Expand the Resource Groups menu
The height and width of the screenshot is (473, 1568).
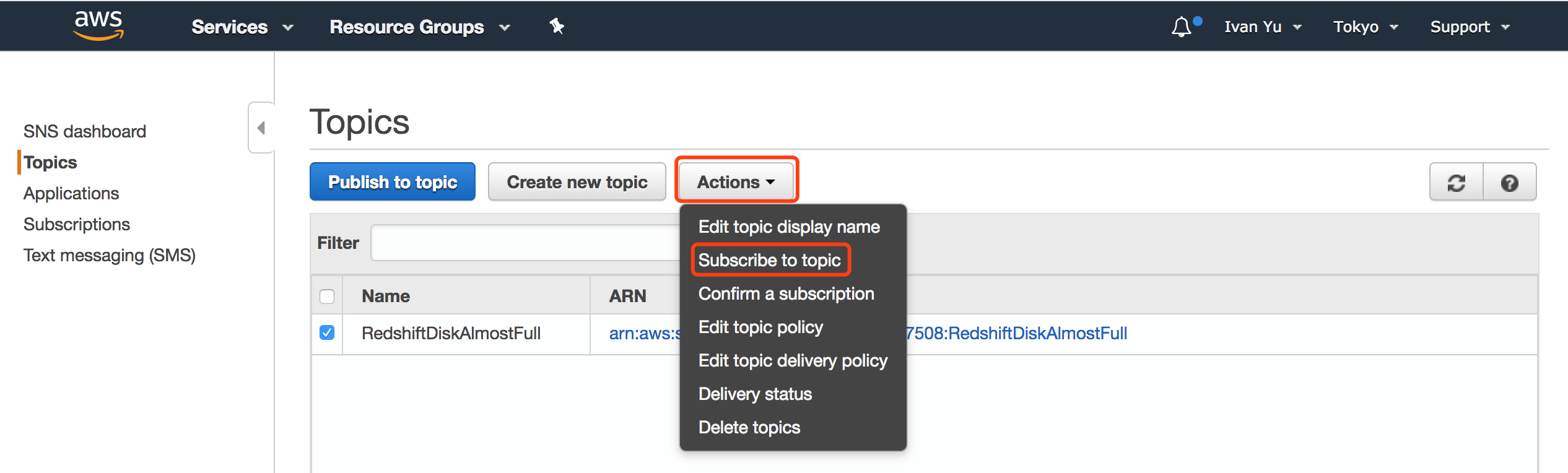pos(419,27)
